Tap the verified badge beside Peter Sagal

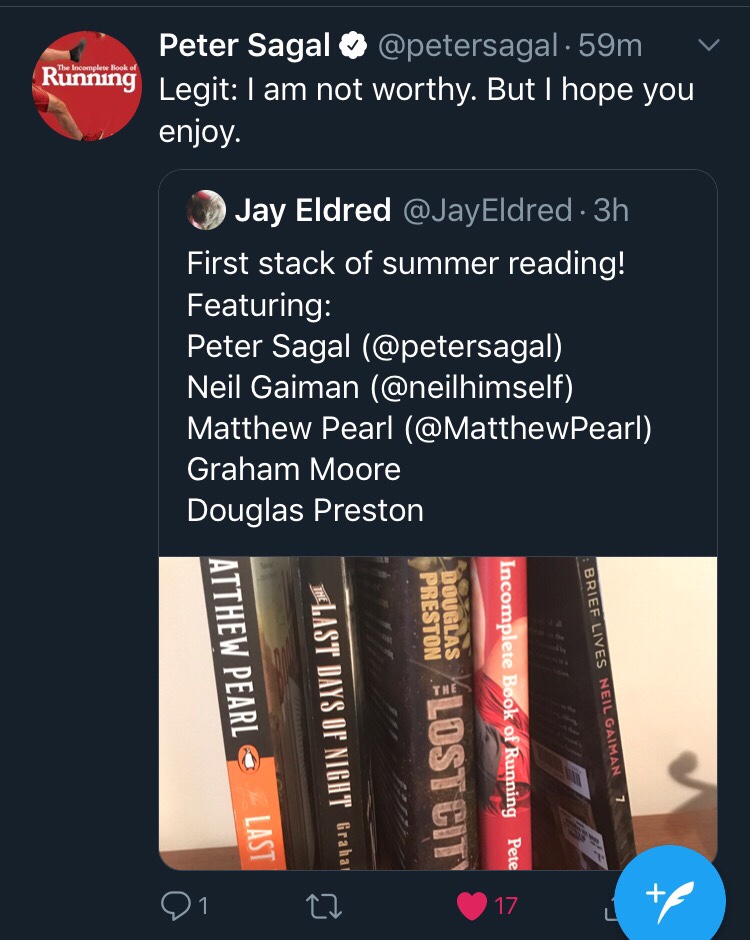click(351, 46)
